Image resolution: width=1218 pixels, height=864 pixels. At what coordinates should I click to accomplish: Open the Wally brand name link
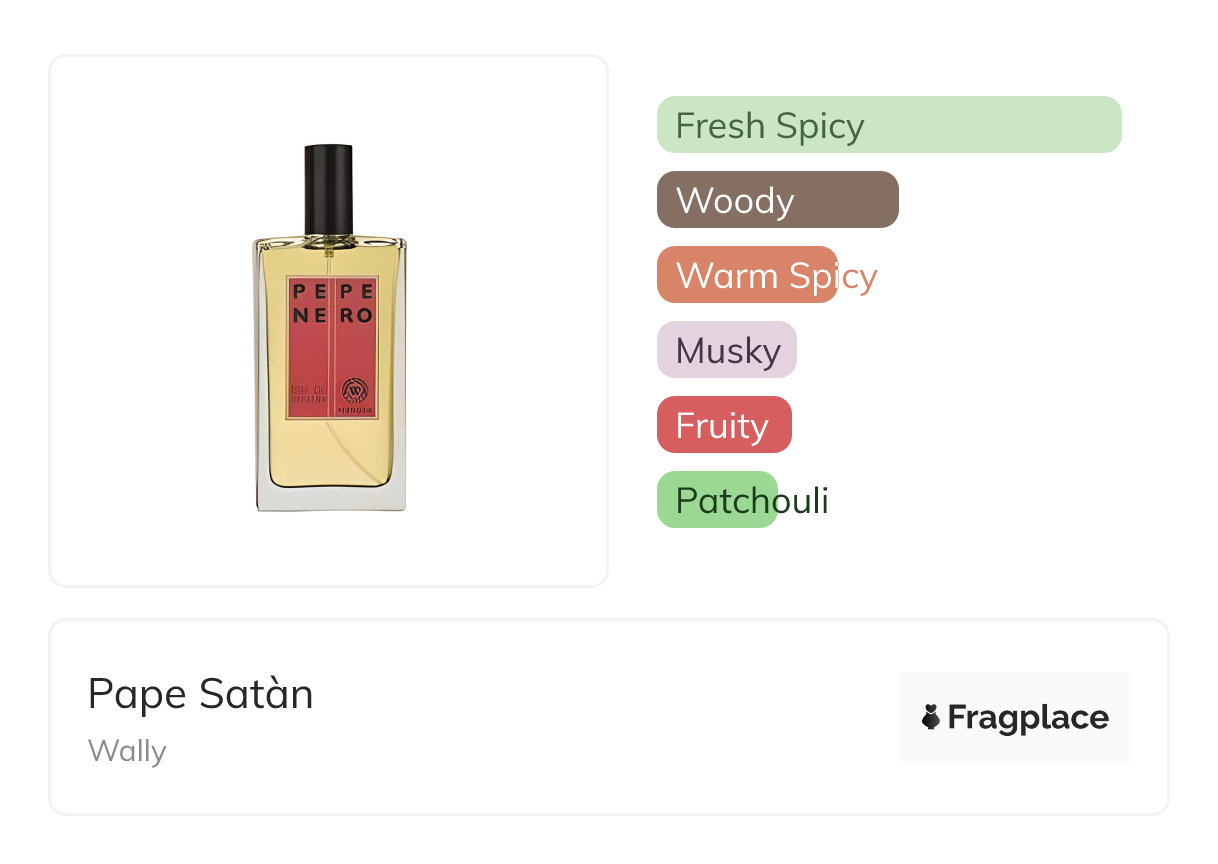tap(127, 751)
